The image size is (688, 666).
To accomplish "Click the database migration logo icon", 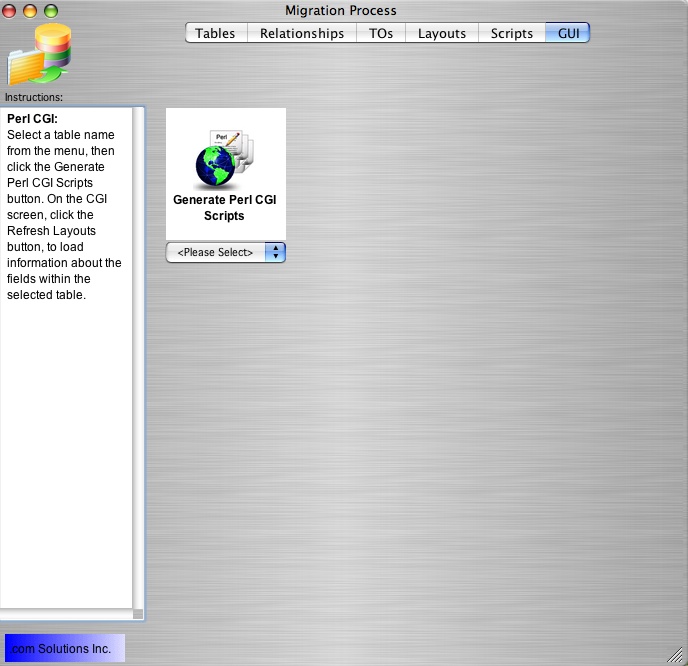I will click(x=39, y=54).
